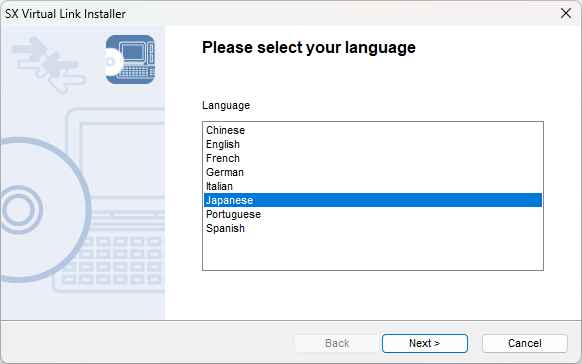Choose Italian from the list
The image size is (582, 364).
pyautogui.click(x=373, y=186)
